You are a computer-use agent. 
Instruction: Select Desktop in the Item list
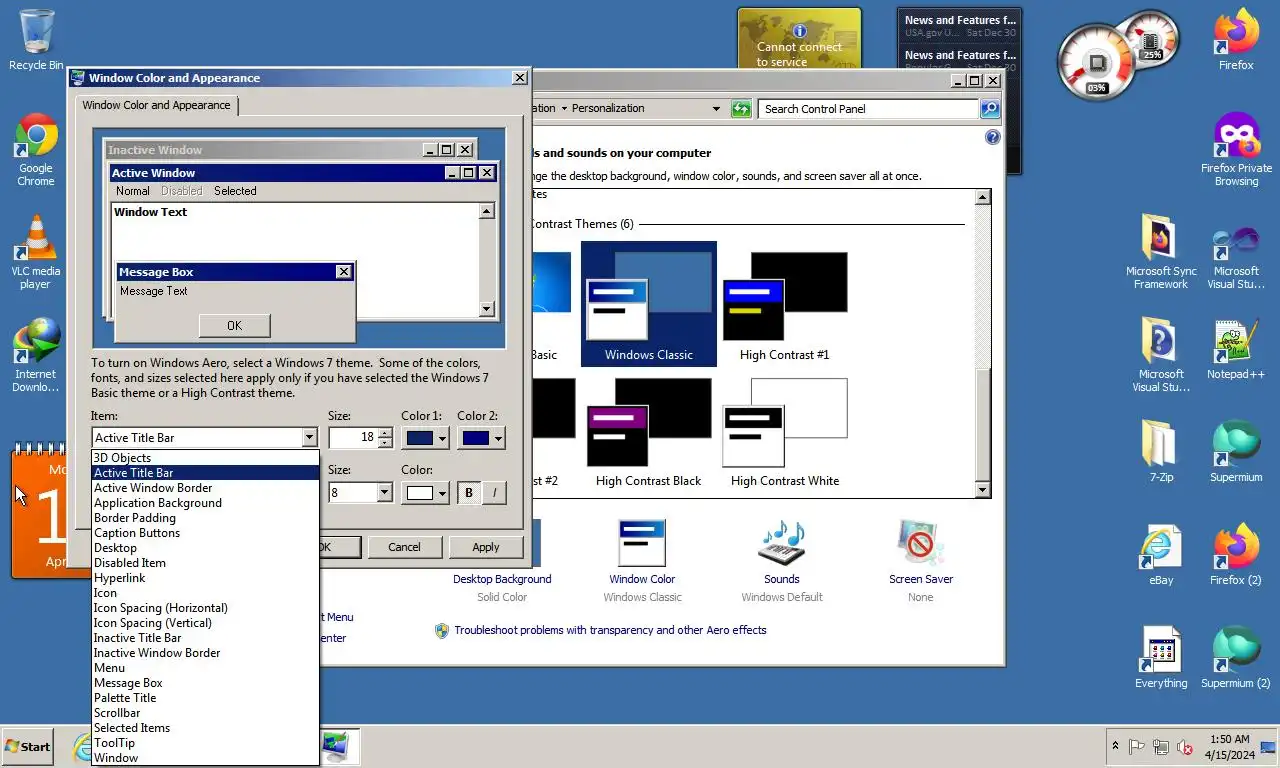click(x=205, y=548)
